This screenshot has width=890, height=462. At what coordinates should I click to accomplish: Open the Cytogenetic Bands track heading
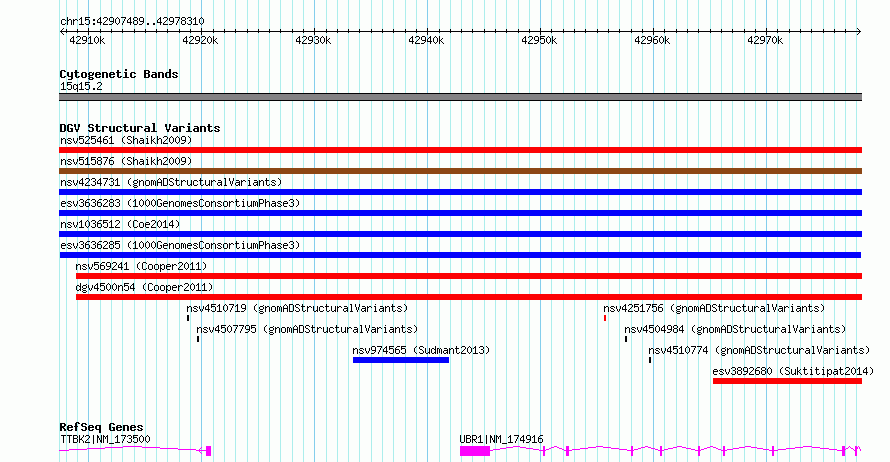(119, 74)
